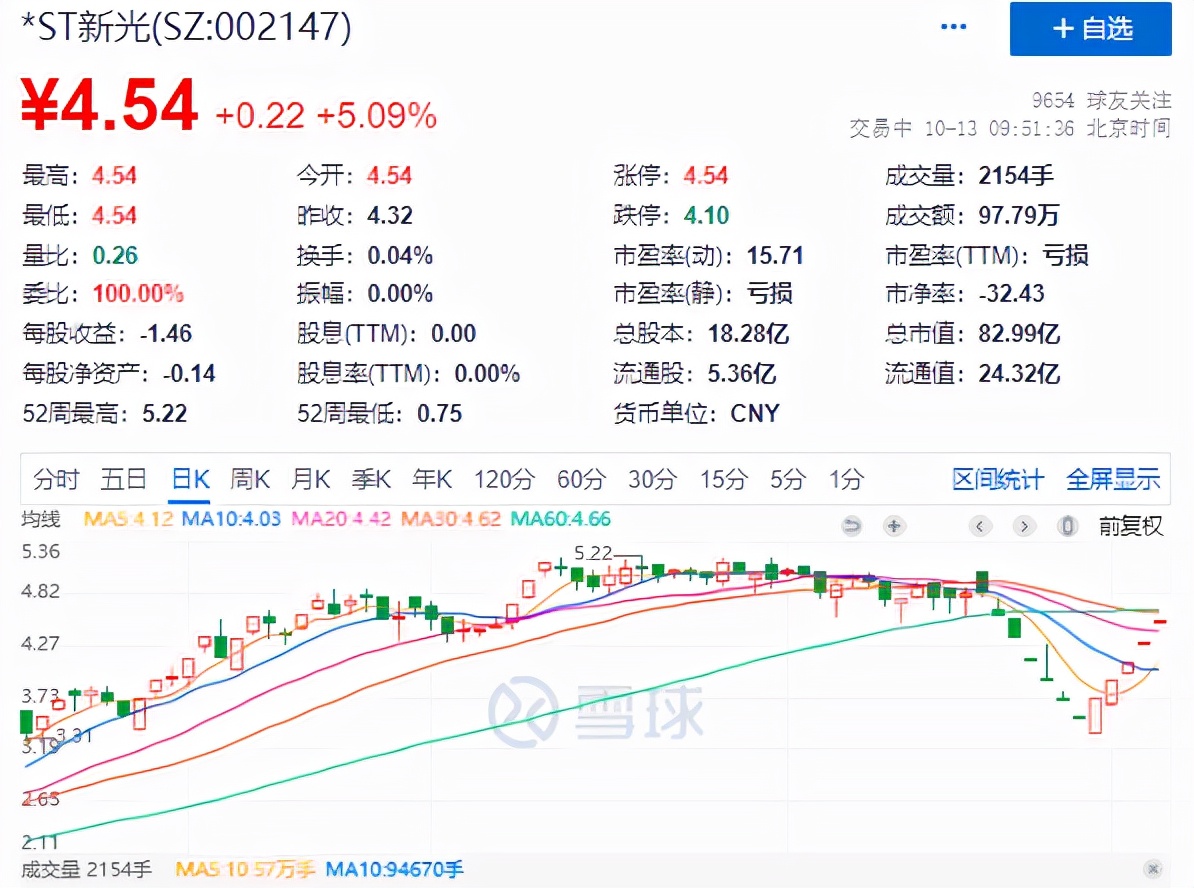Click the 总股本 value 18.28亿
This screenshot has width=1194, height=888.
click(749, 334)
